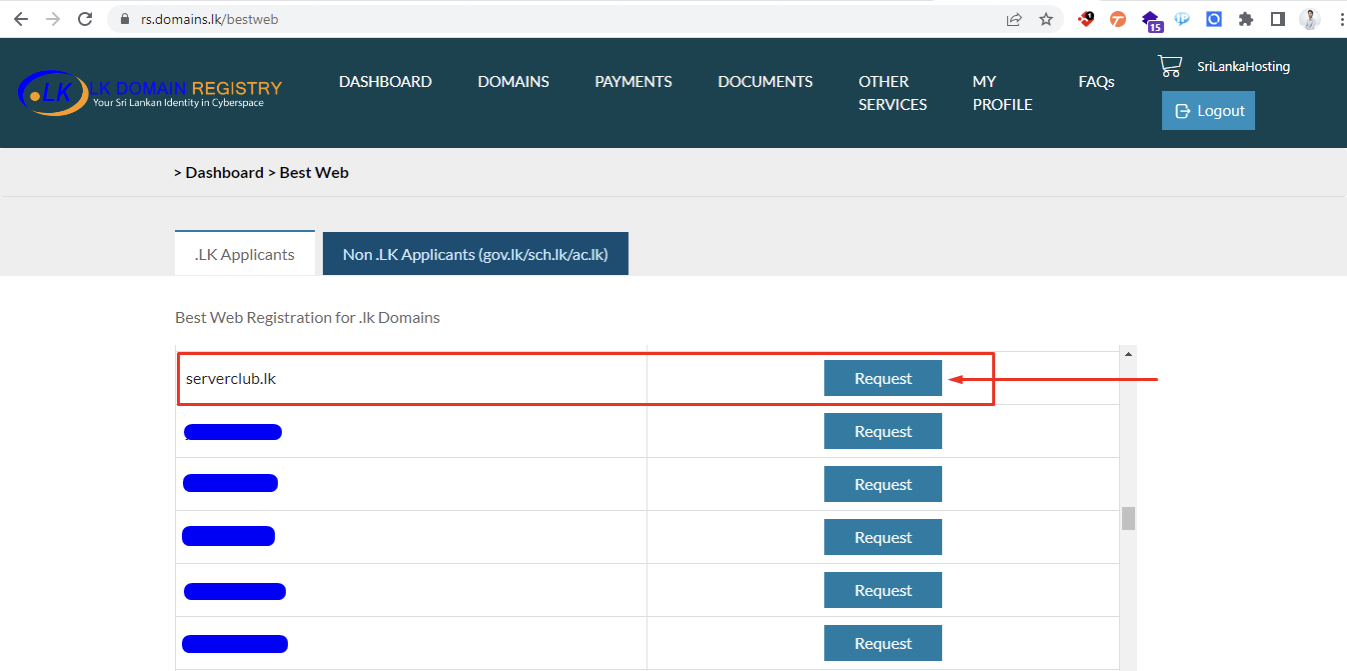Click the domain list scrollbar up arrow
This screenshot has width=1347, height=671.
coord(1128,354)
